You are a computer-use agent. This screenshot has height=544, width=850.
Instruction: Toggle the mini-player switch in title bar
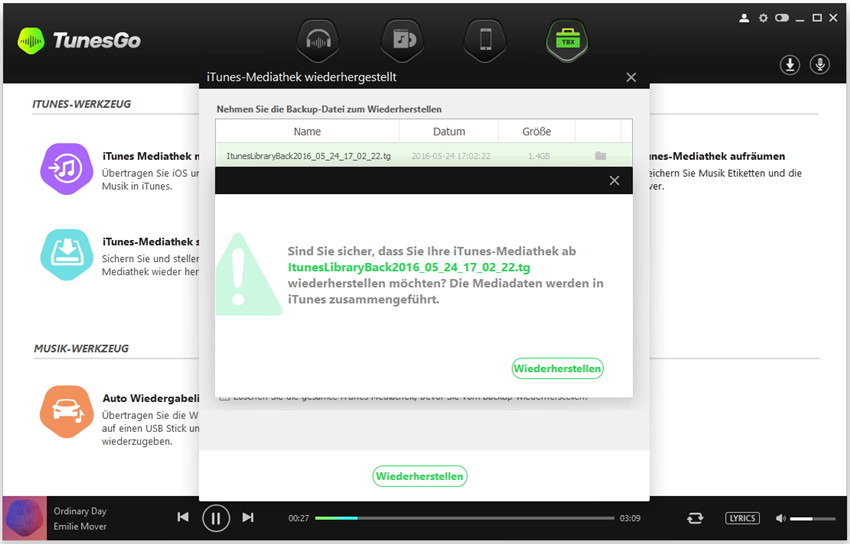tap(782, 18)
